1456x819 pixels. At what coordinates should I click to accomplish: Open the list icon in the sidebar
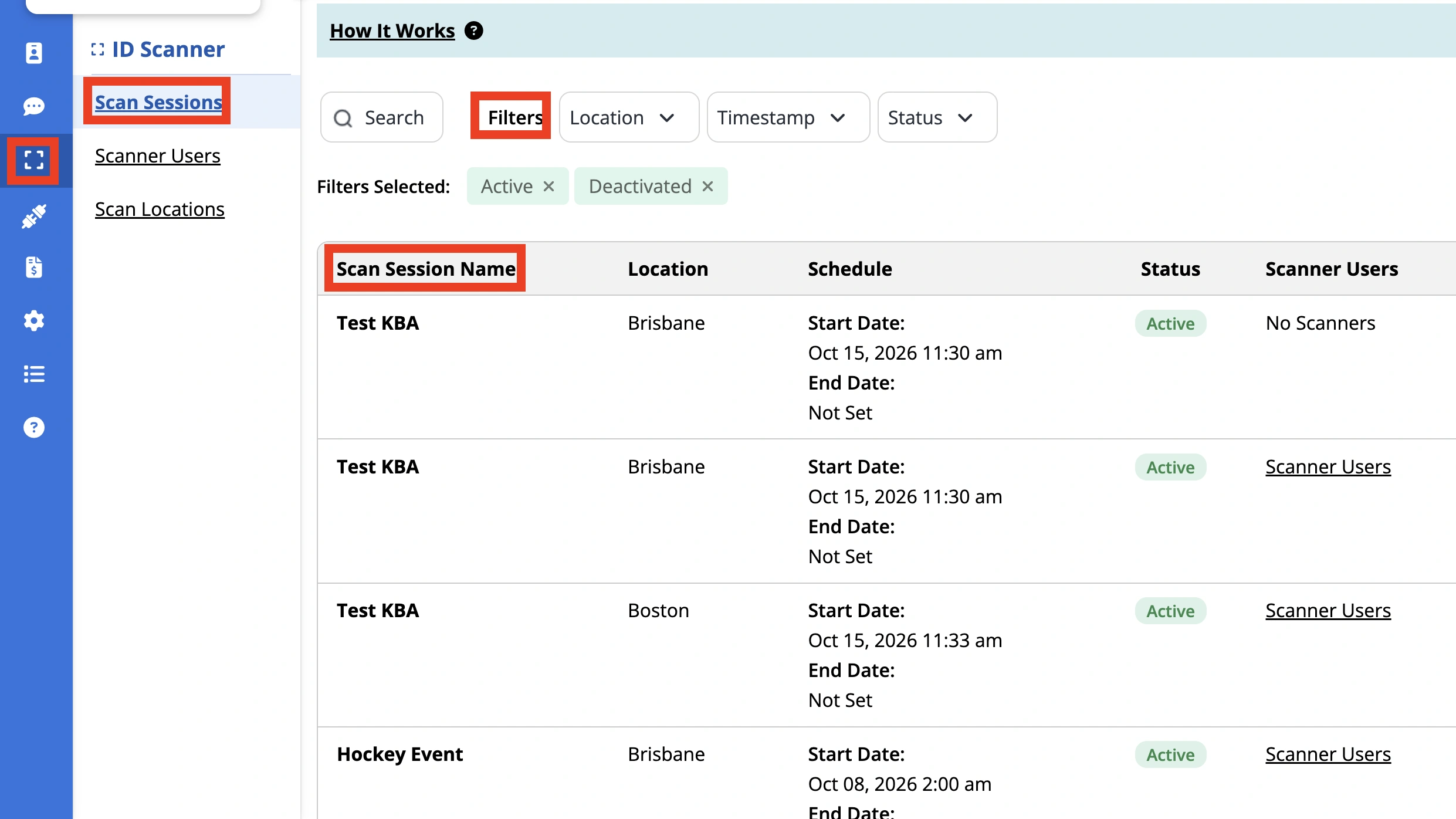(x=34, y=374)
